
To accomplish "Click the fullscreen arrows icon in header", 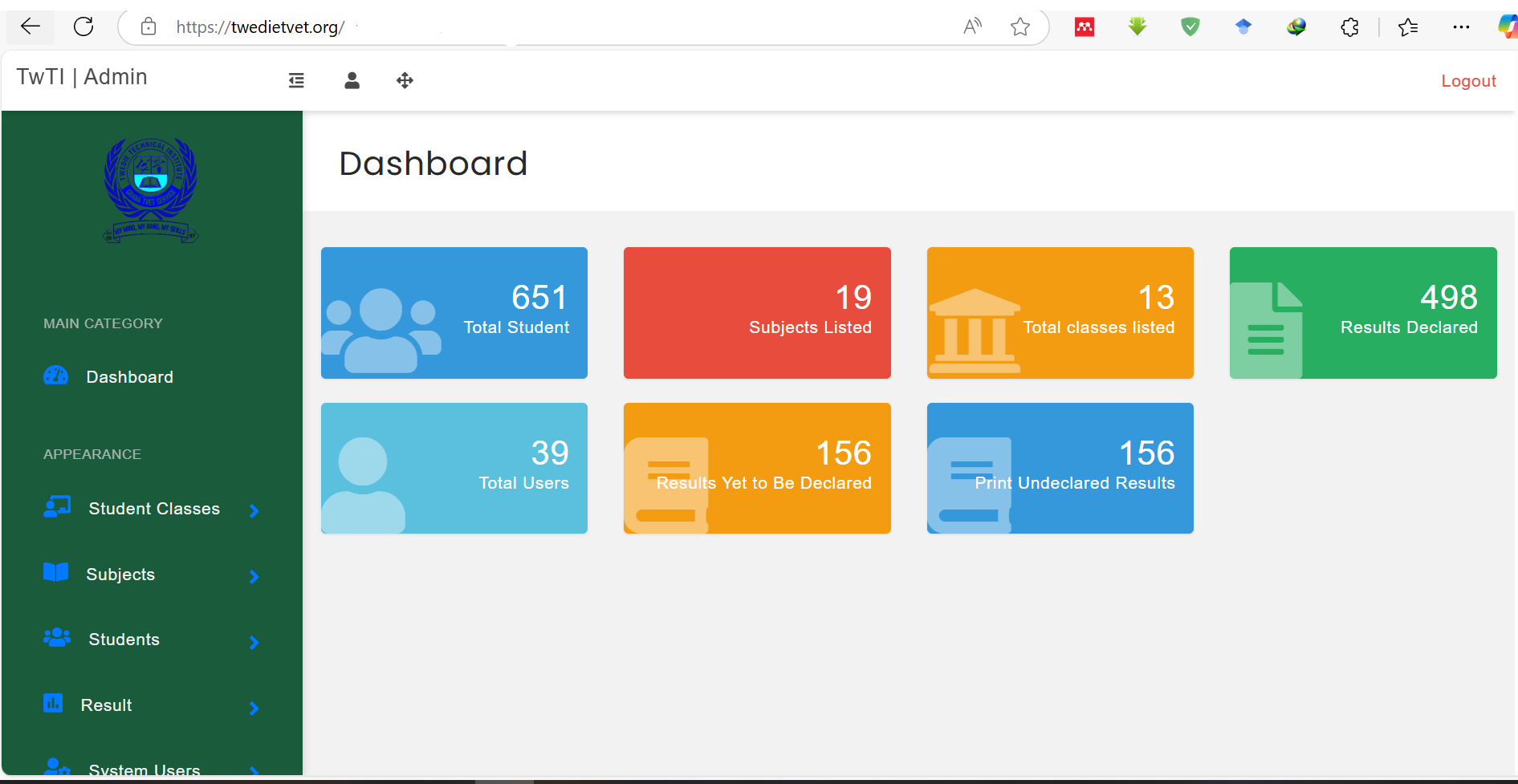I will point(405,80).
